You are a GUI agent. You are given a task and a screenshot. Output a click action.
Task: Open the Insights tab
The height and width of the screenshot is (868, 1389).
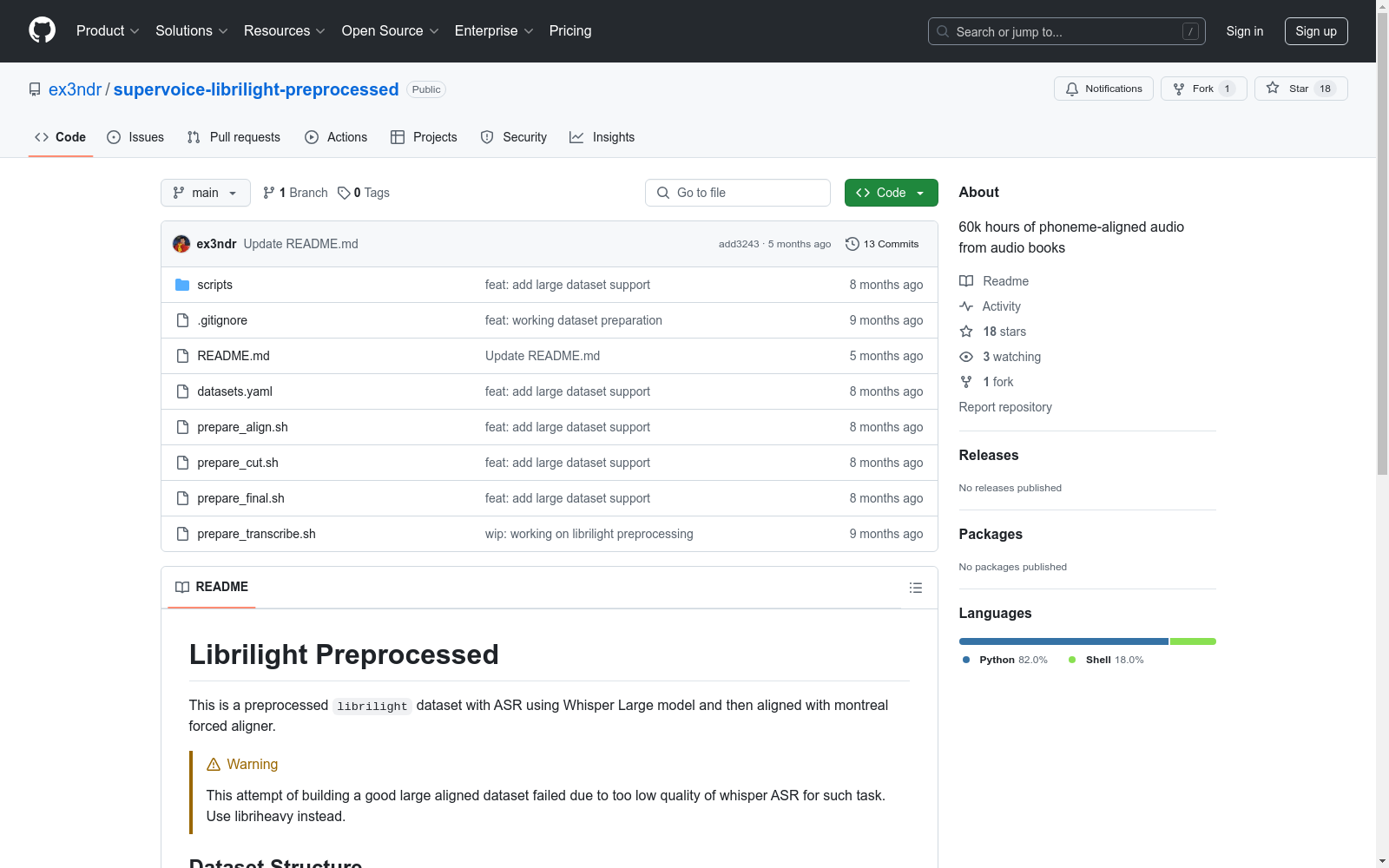pos(602,137)
